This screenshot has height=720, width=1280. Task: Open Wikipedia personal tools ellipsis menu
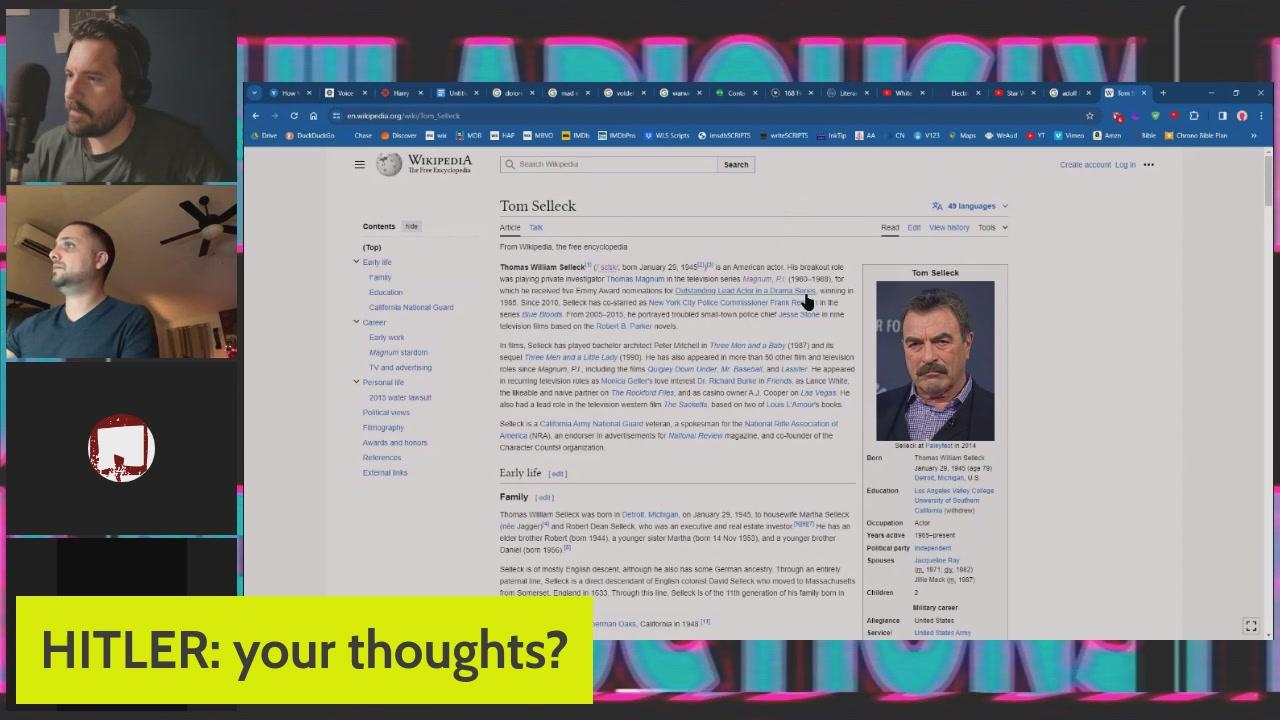pyautogui.click(x=1149, y=165)
